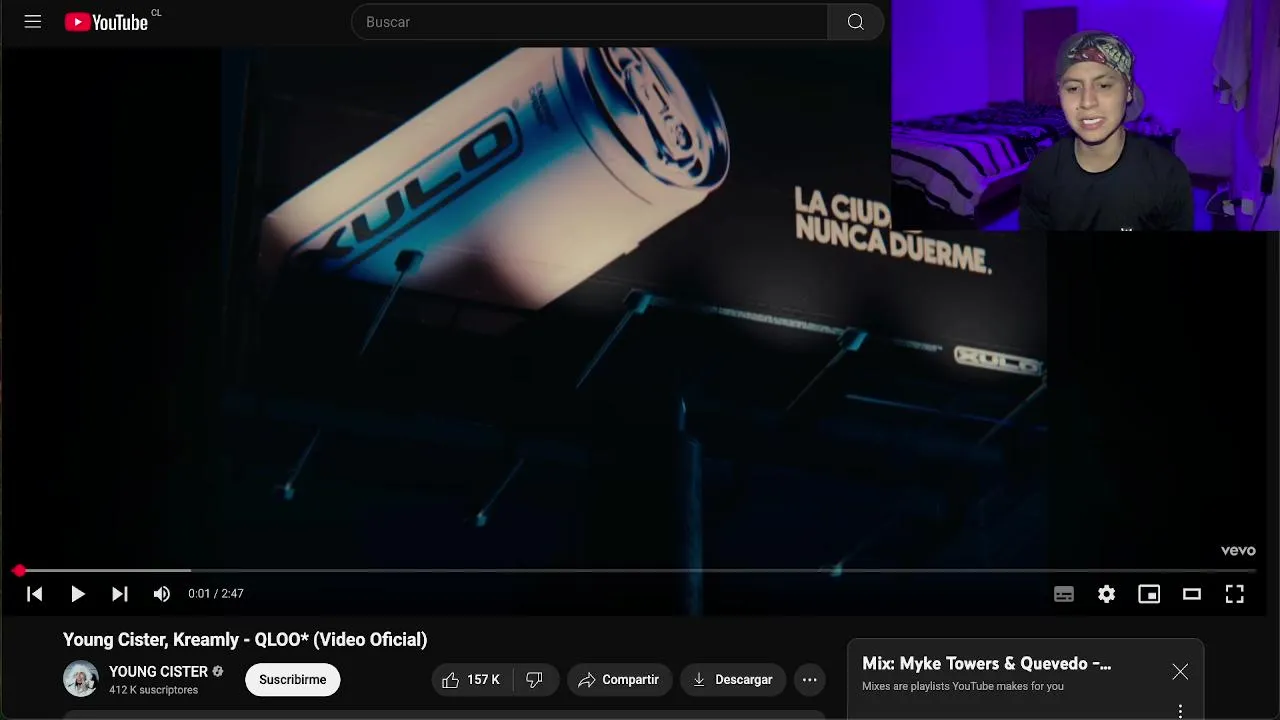The image size is (1280, 720).
Task: Click the Buscar search field
Action: coord(589,22)
